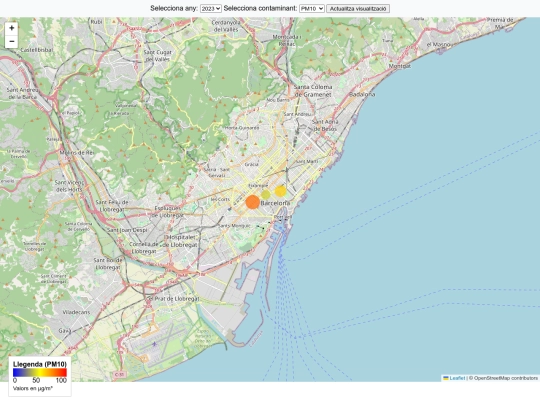Zoom in with the plus button
Viewport: 540px width, 405px height.
click(11, 28)
